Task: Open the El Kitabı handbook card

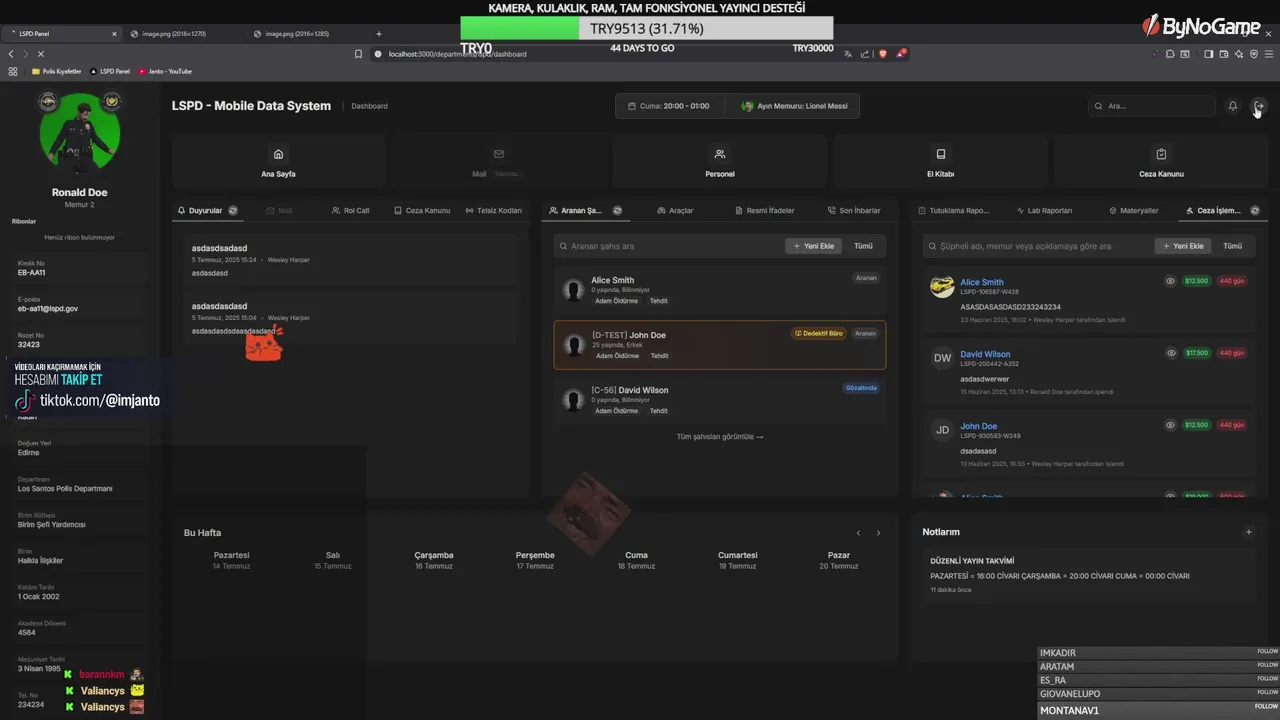Action: (940, 161)
